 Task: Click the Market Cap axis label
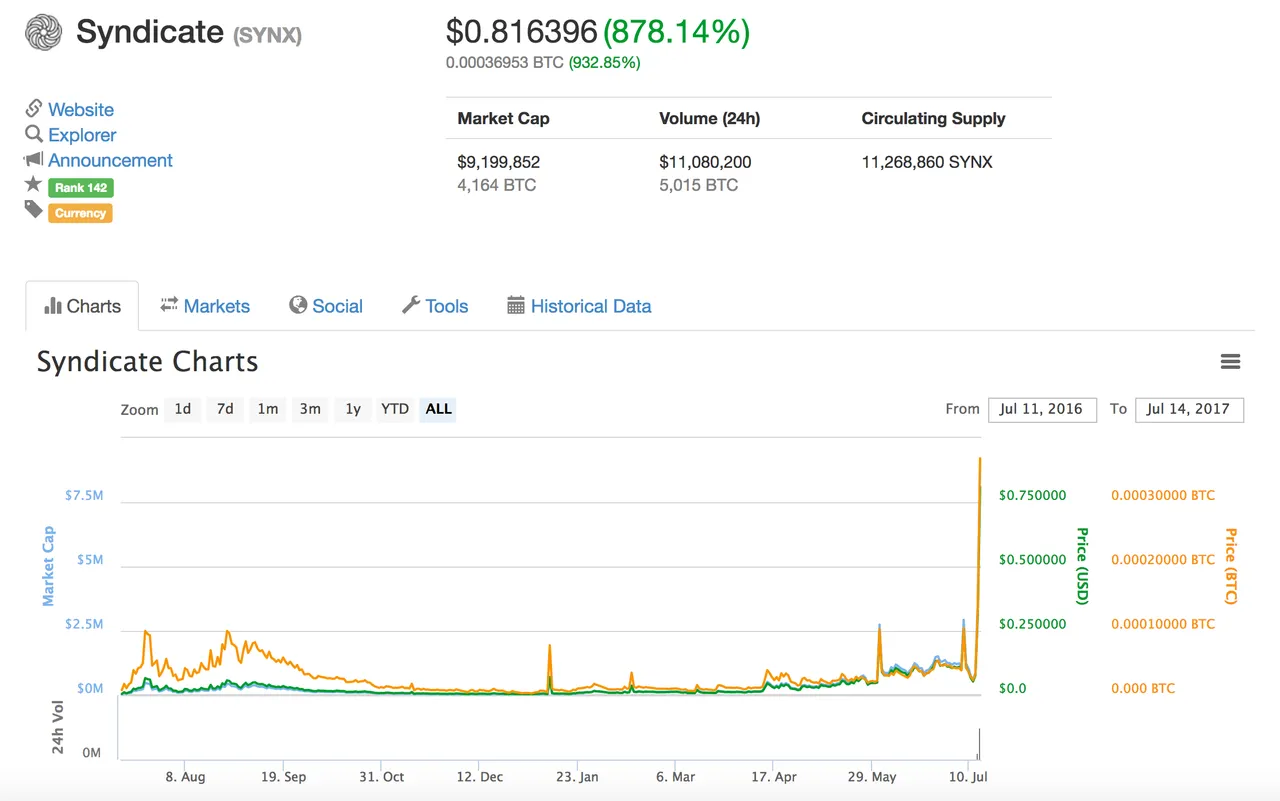pyautogui.click(x=48, y=566)
